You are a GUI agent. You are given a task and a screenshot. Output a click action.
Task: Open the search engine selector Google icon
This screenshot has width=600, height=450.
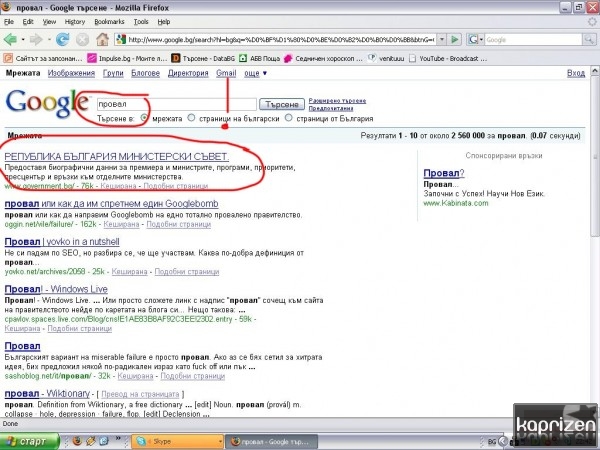473,39
